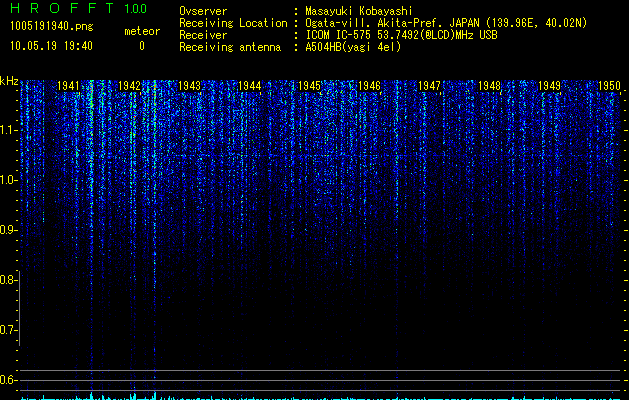Click the 1947 time marker

[429, 86]
